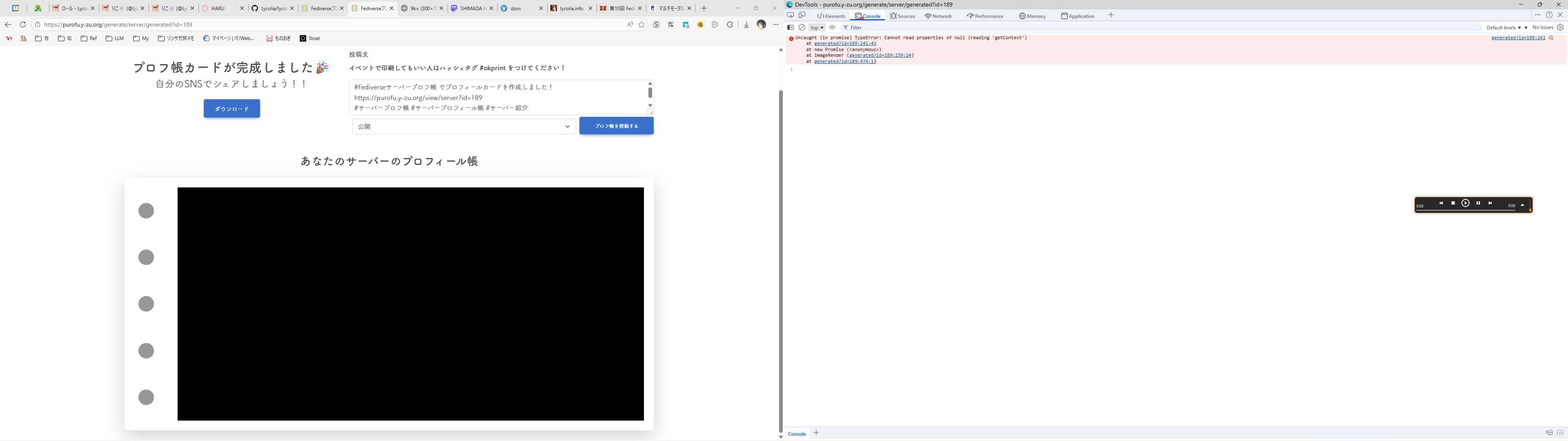Open Console settings gear icon
This screenshot has height=441, width=1568.
click(x=1560, y=27)
